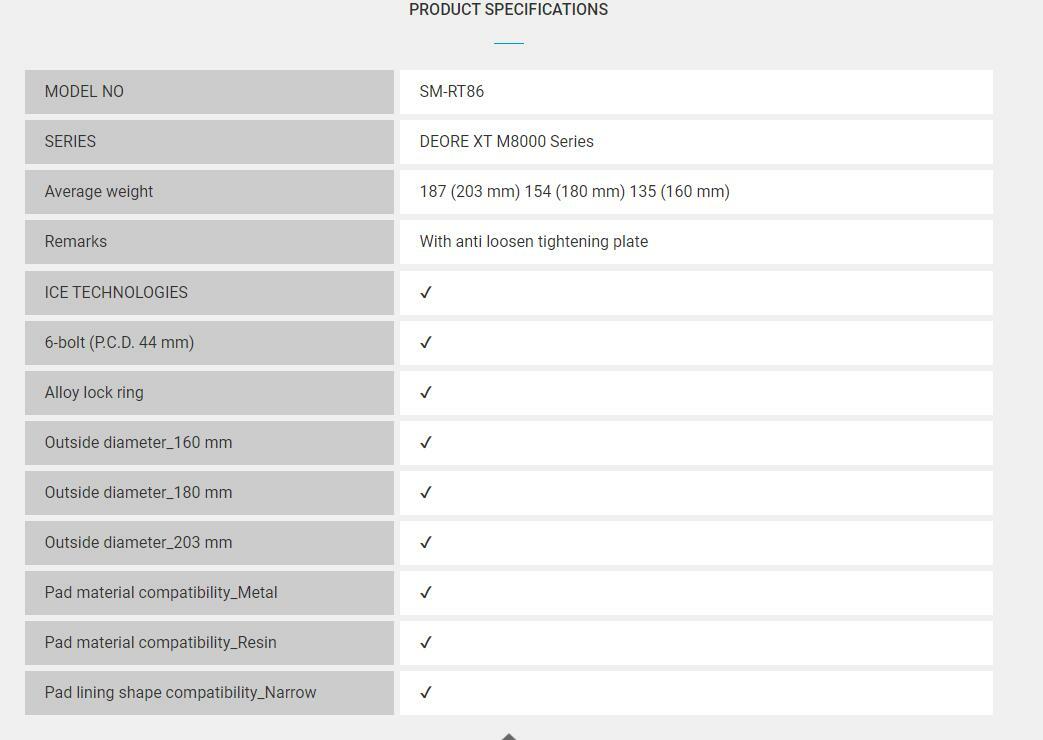The width and height of the screenshot is (1043, 740).
Task: Click the Remarks row label
Action: click(76, 242)
